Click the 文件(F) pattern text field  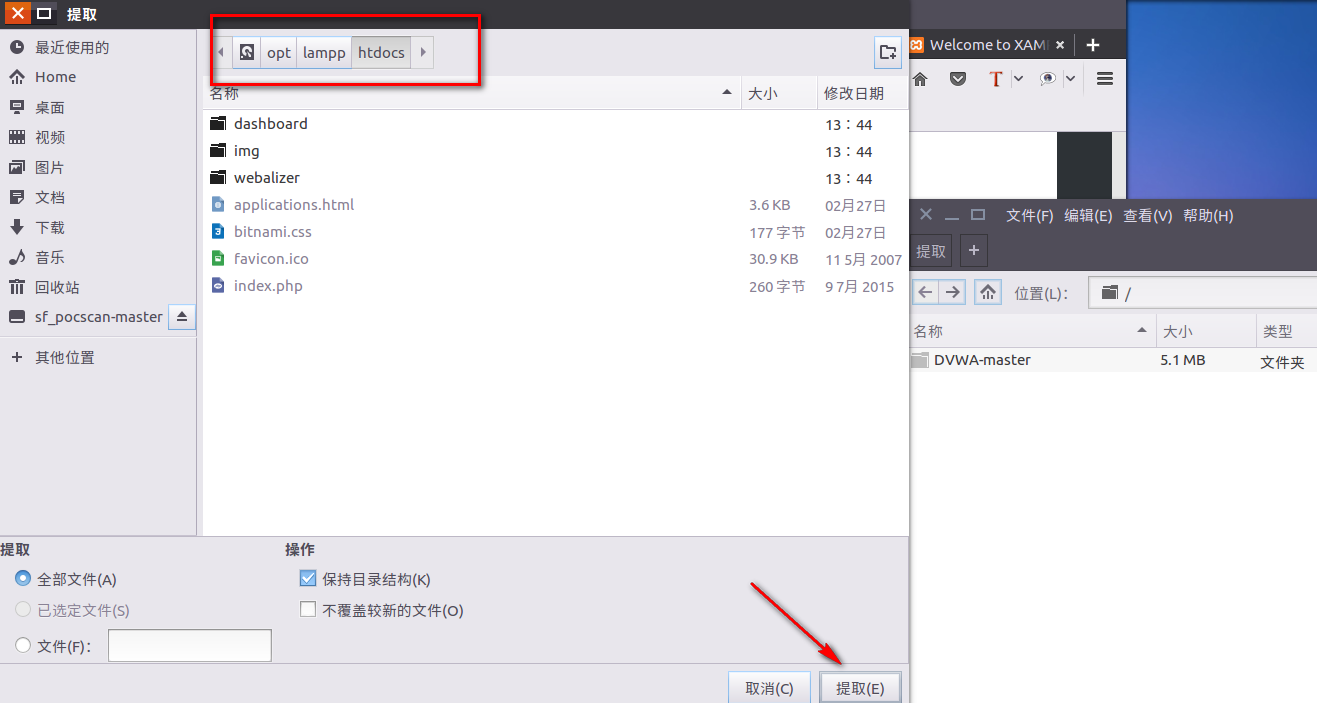tap(190, 646)
